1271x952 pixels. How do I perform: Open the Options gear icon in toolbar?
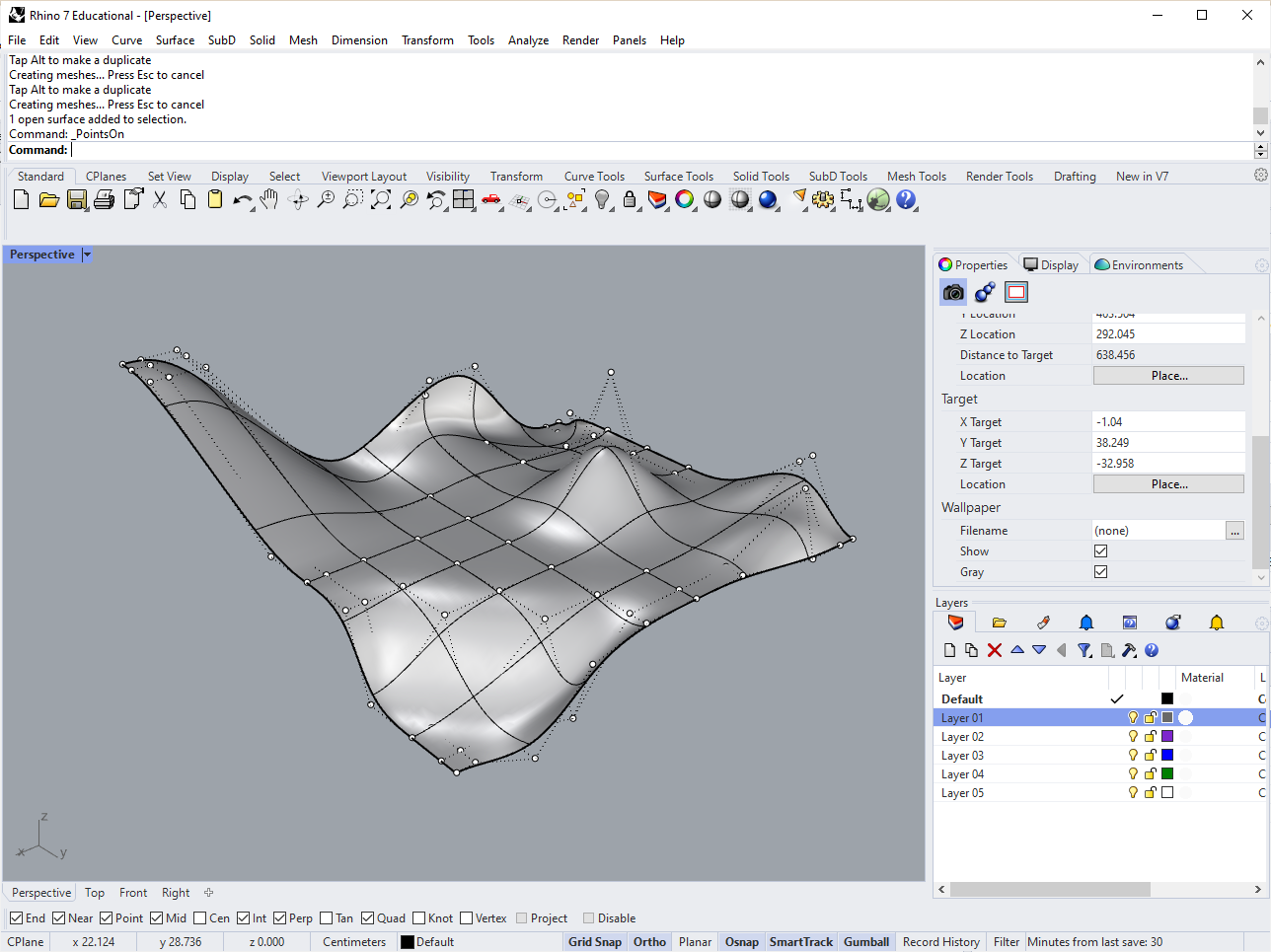pos(823,200)
